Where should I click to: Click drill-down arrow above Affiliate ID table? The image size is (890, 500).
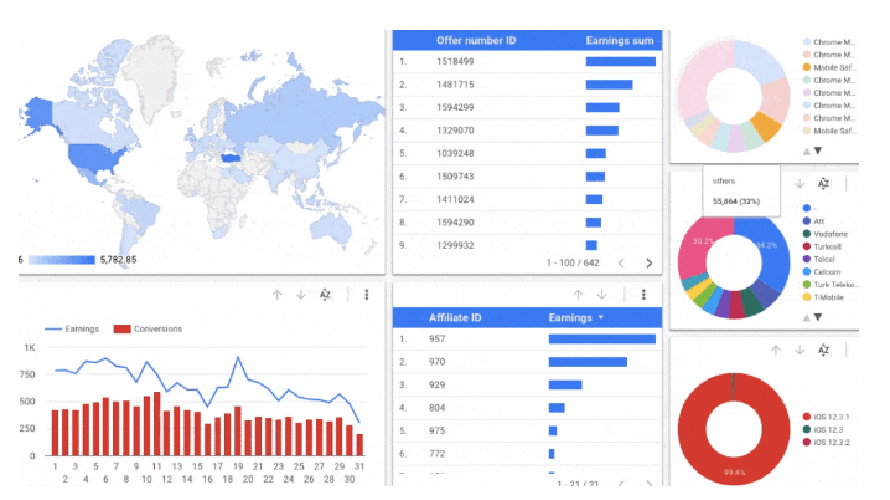click(x=602, y=295)
